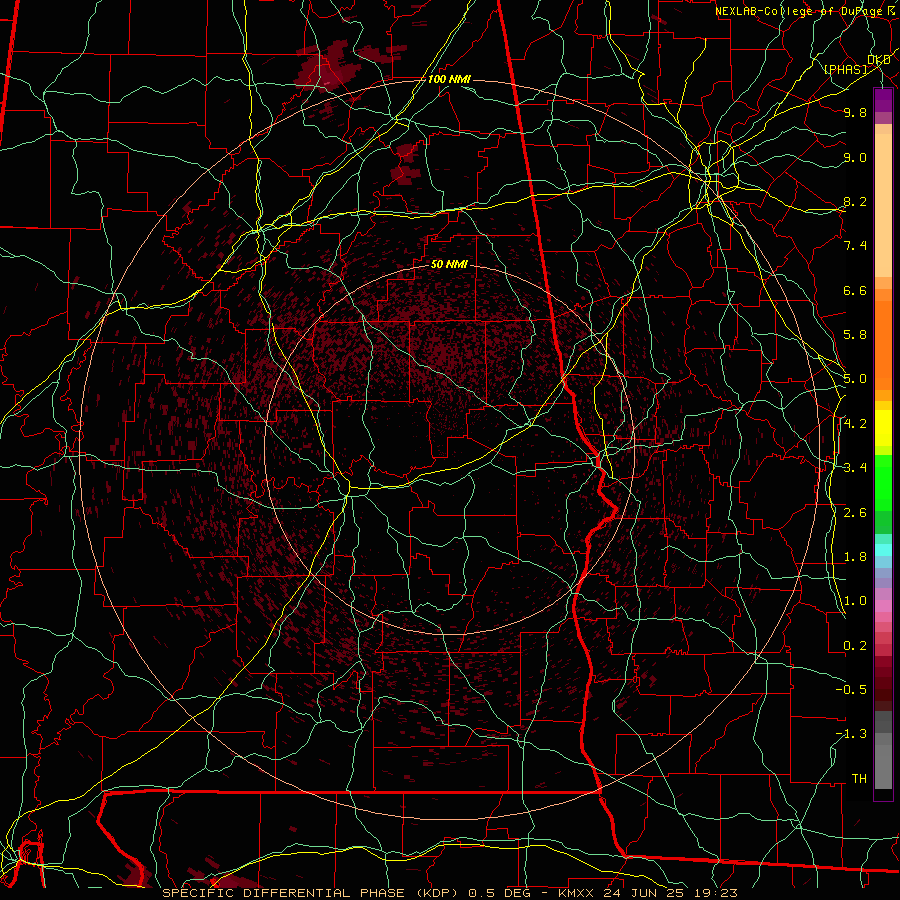Select the bright green color bar segment
Image resolution: width=900 pixels, height=900 pixels.
(883, 482)
